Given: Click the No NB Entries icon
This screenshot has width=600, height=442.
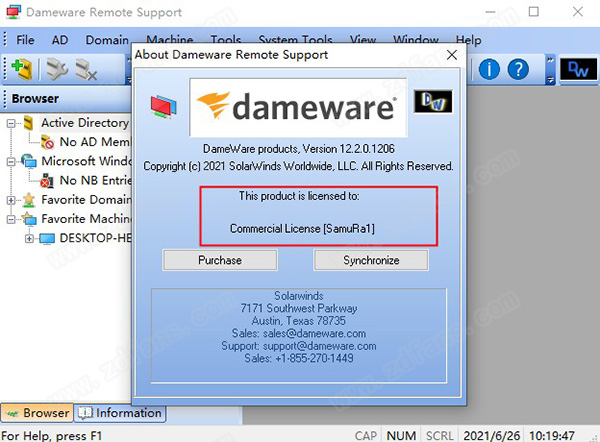Looking at the screenshot, I should tap(47, 180).
